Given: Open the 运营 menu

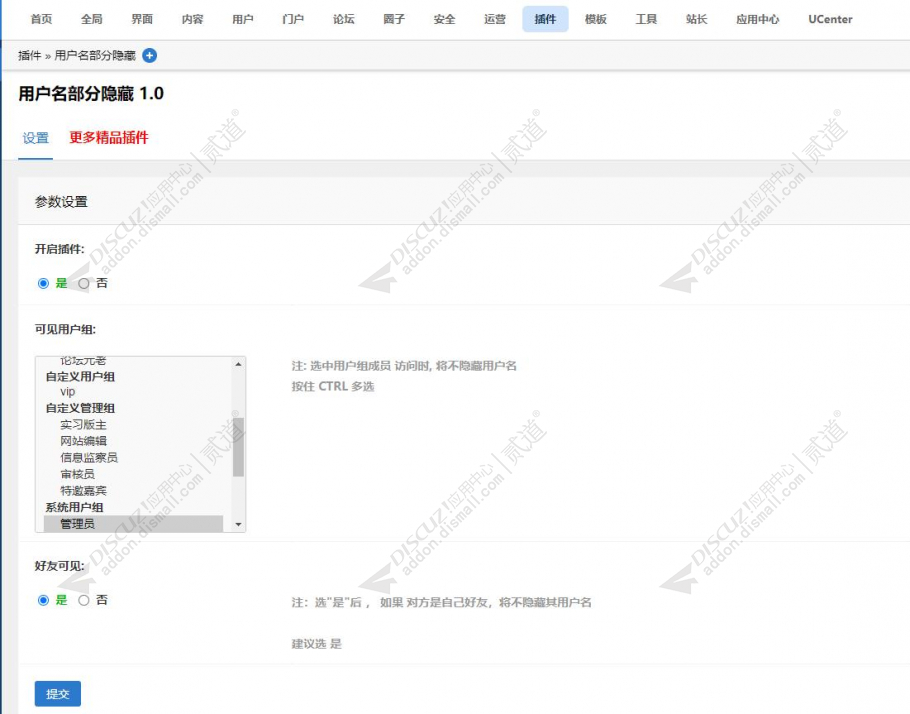Looking at the screenshot, I should (495, 19).
